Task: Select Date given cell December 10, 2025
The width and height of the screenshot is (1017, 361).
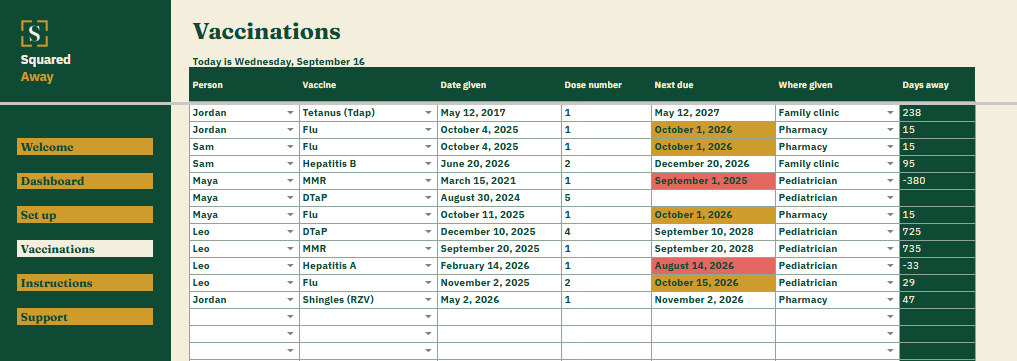Action: (x=499, y=231)
